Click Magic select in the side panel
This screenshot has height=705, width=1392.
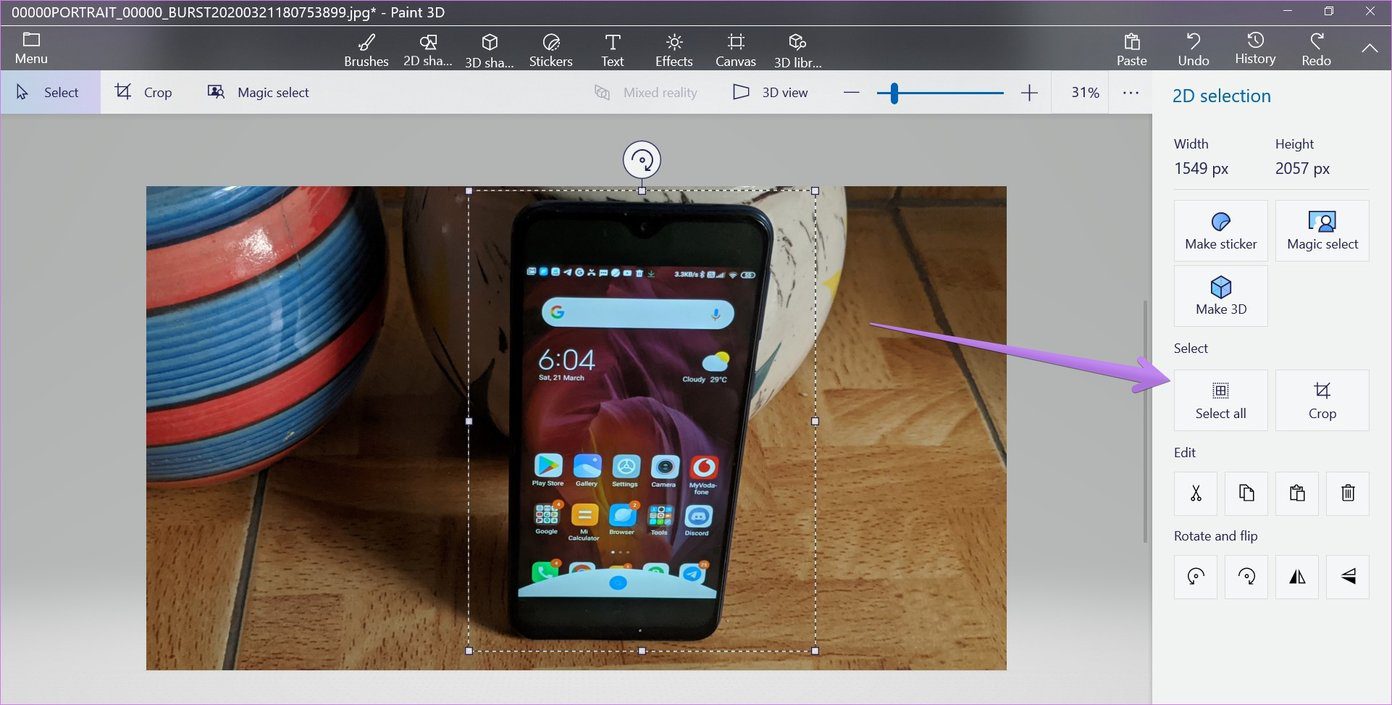tap(1322, 231)
